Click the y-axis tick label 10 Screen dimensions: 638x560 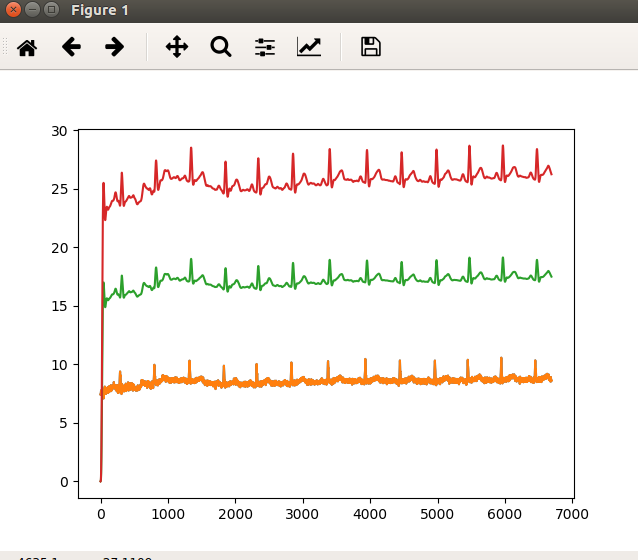point(59,365)
